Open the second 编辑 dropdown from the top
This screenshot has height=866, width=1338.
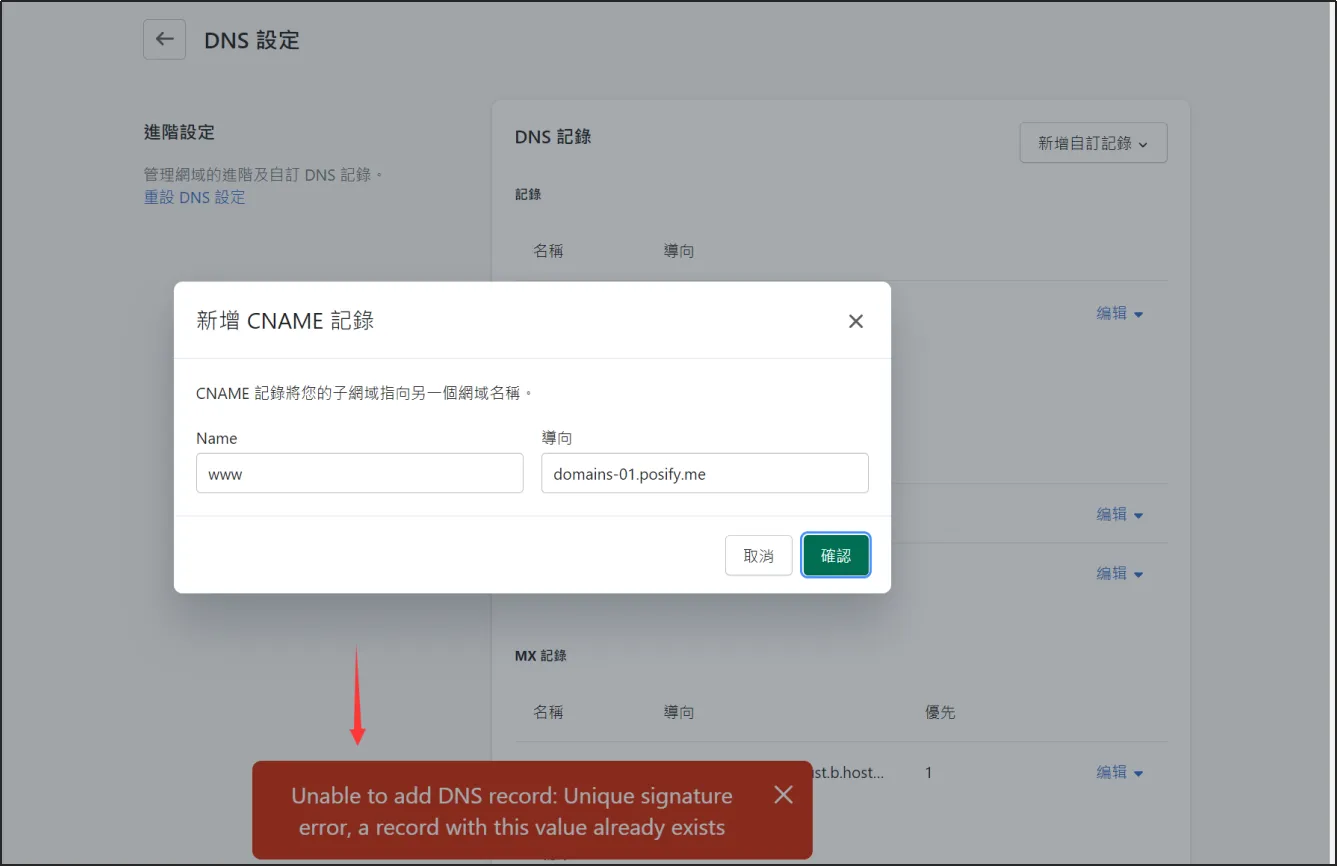click(x=1119, y=515)
